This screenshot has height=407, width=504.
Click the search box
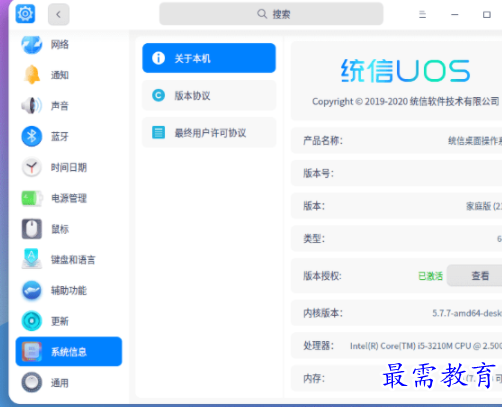click(271, 14)
